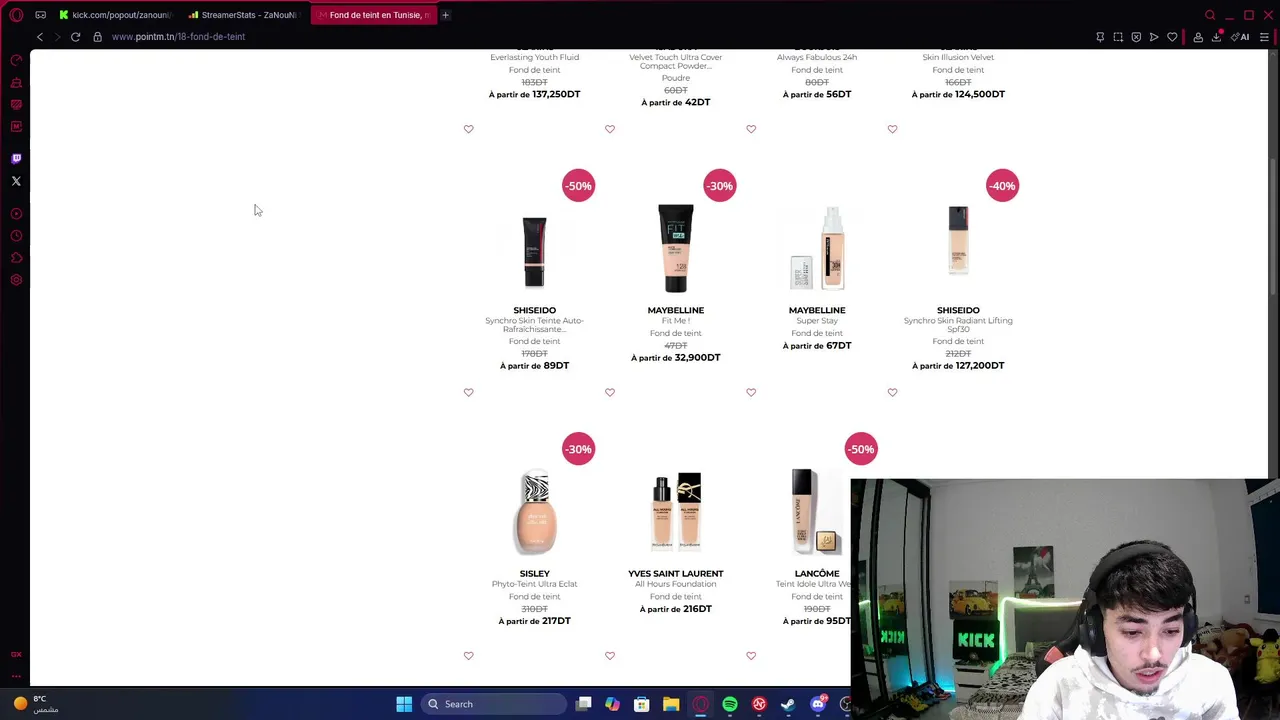Open sidebar extensions cube icon
This screenshot has height=720, width=1280.
click(16, 258)
